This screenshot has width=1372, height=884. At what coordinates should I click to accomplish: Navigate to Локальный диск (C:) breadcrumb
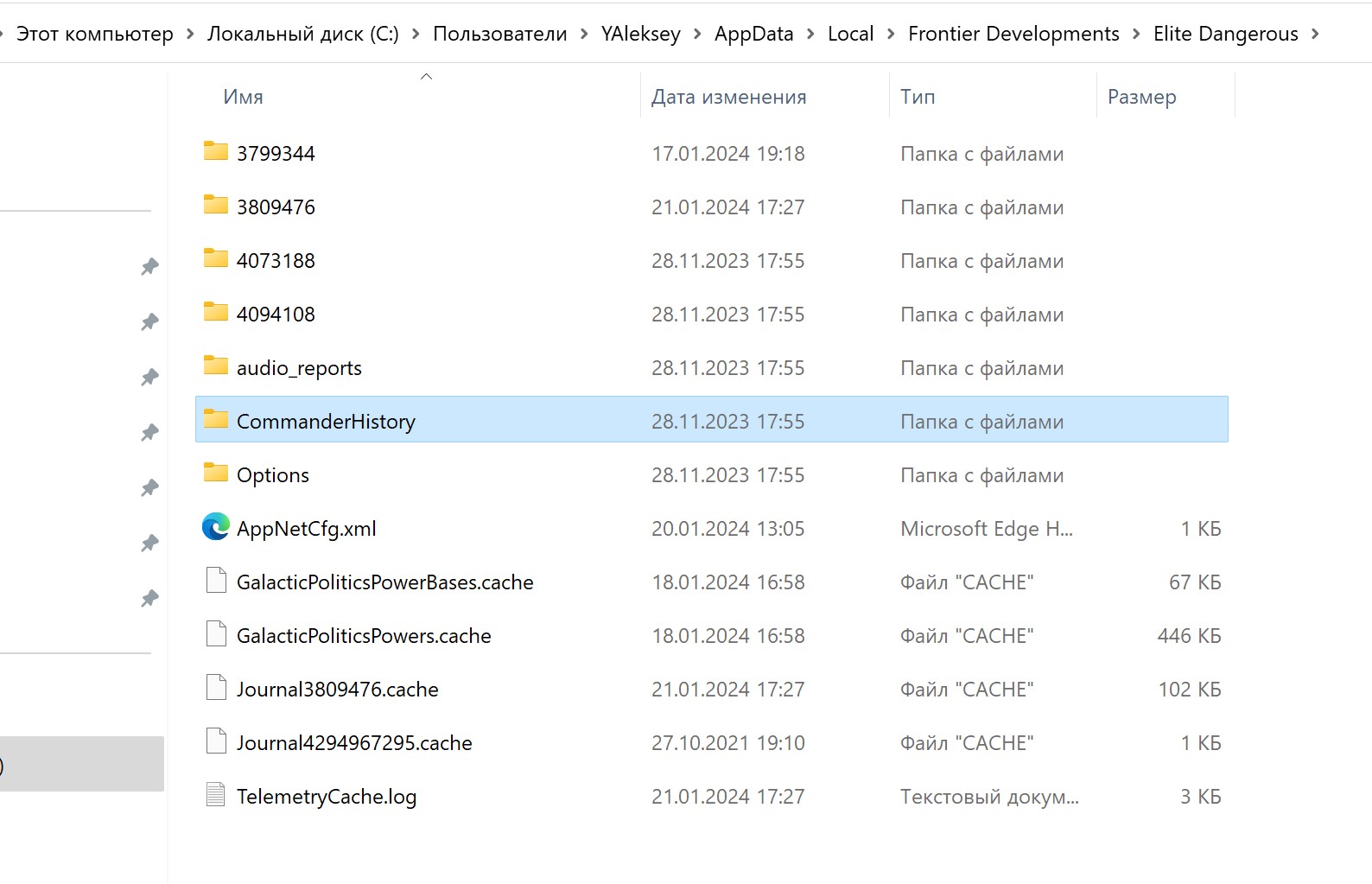coord(303,34)
